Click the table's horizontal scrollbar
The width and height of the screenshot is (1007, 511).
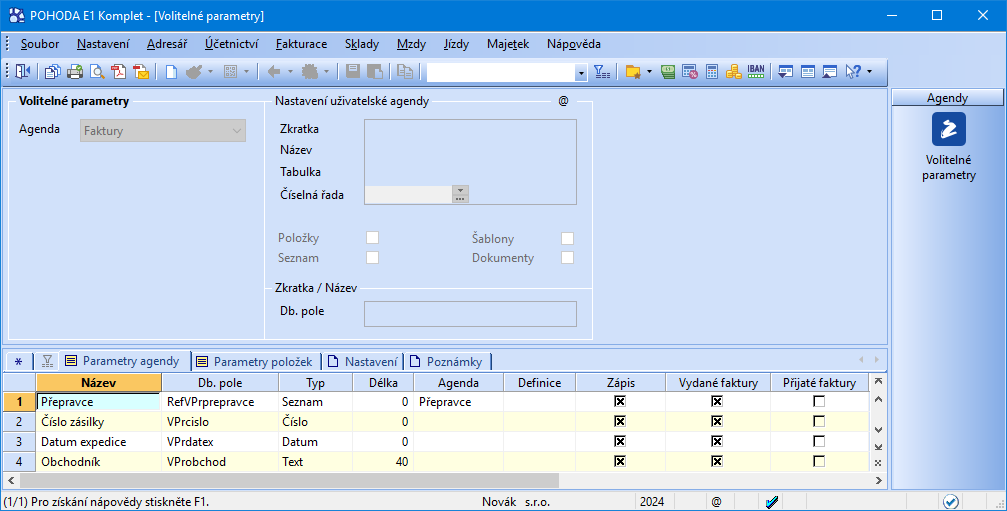440,481
